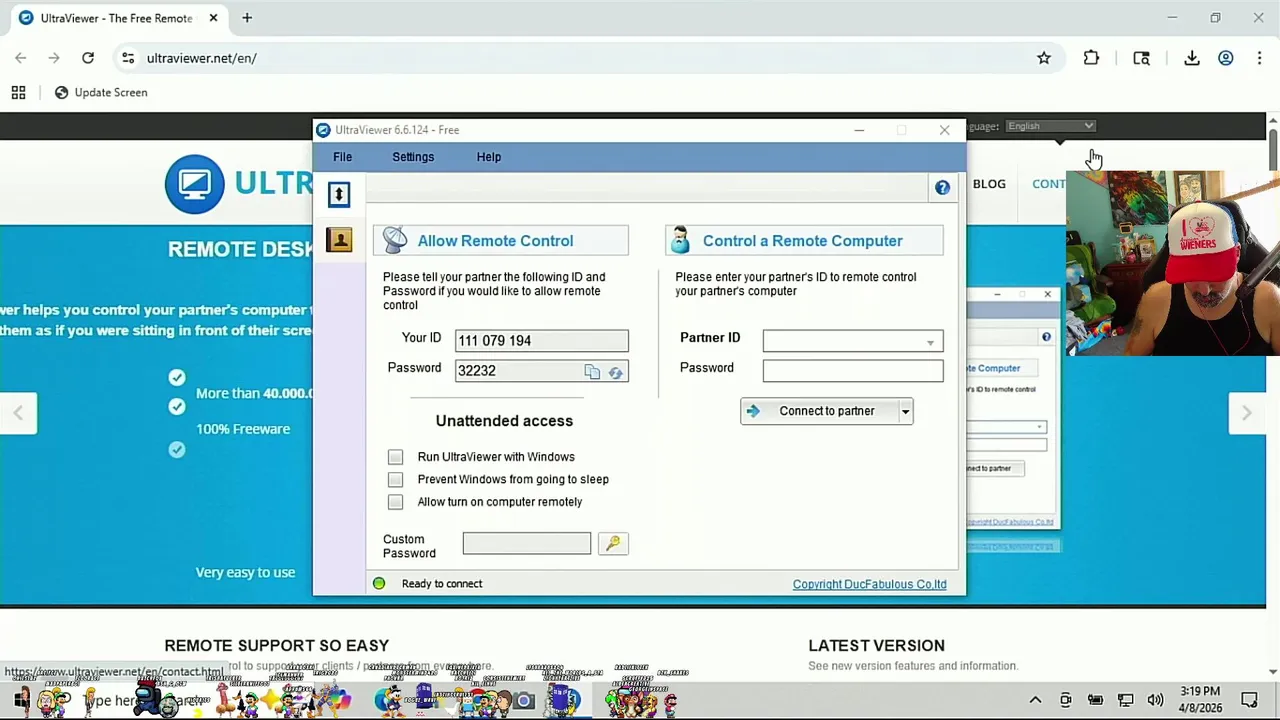Click the Update Screen bookmark
Screen dimensions: 1280x720
pyautogui.click(x=100, y=92)
